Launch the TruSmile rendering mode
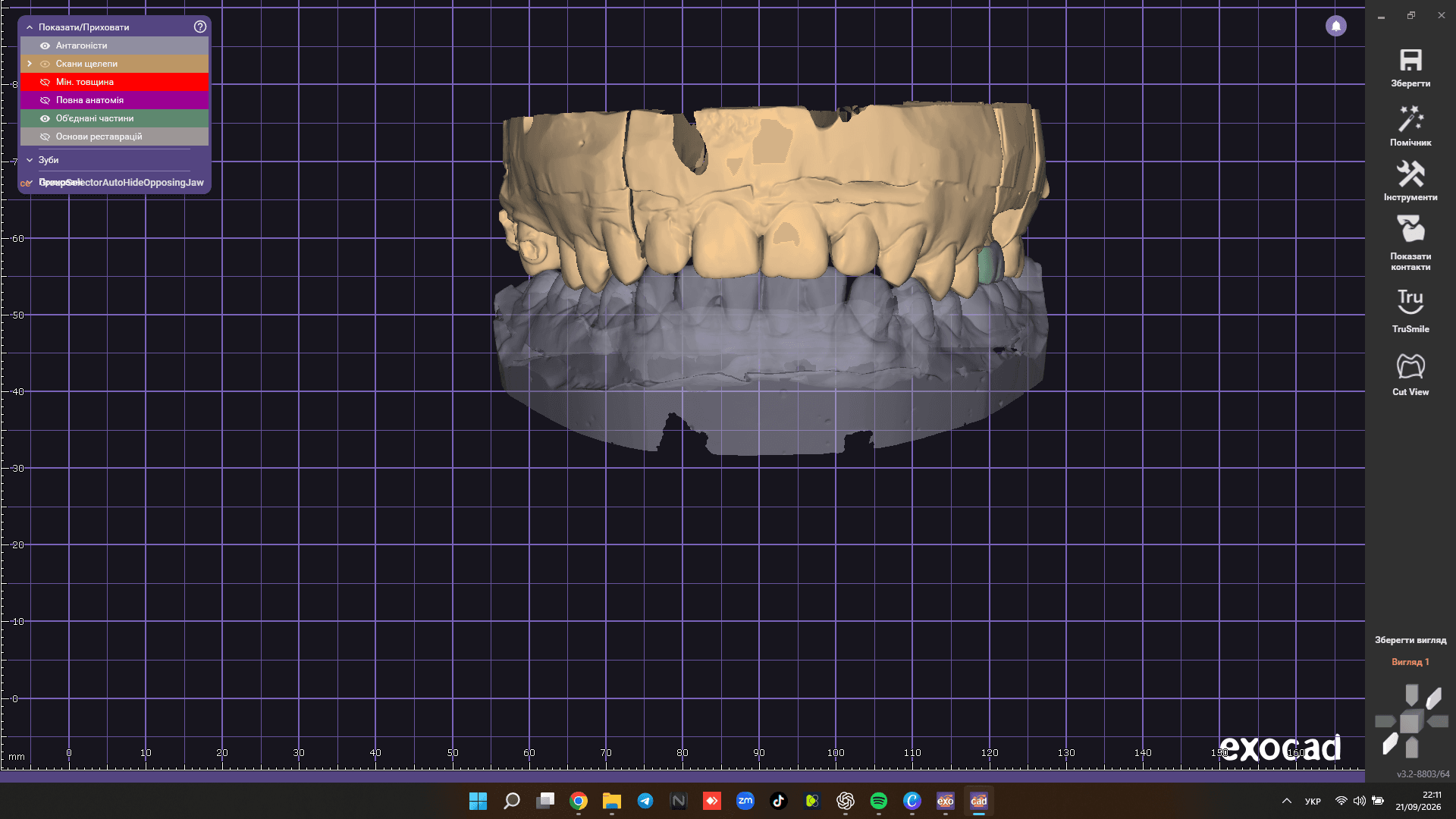 click(1410, 301)
